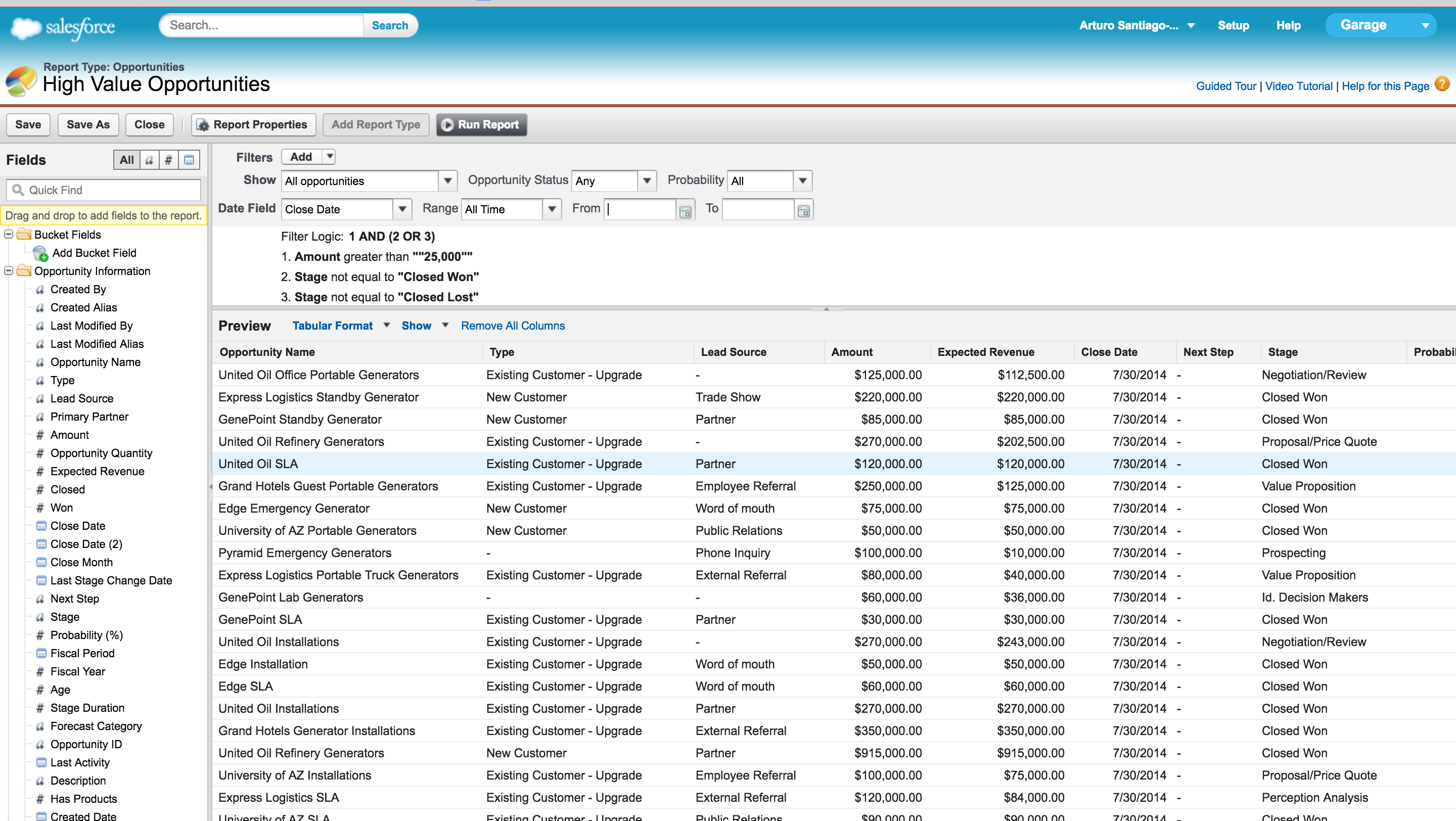Open the Opportunity Status dropdown
The height and width of the screenshot is (821, 1456).
(x=647, y=181)
